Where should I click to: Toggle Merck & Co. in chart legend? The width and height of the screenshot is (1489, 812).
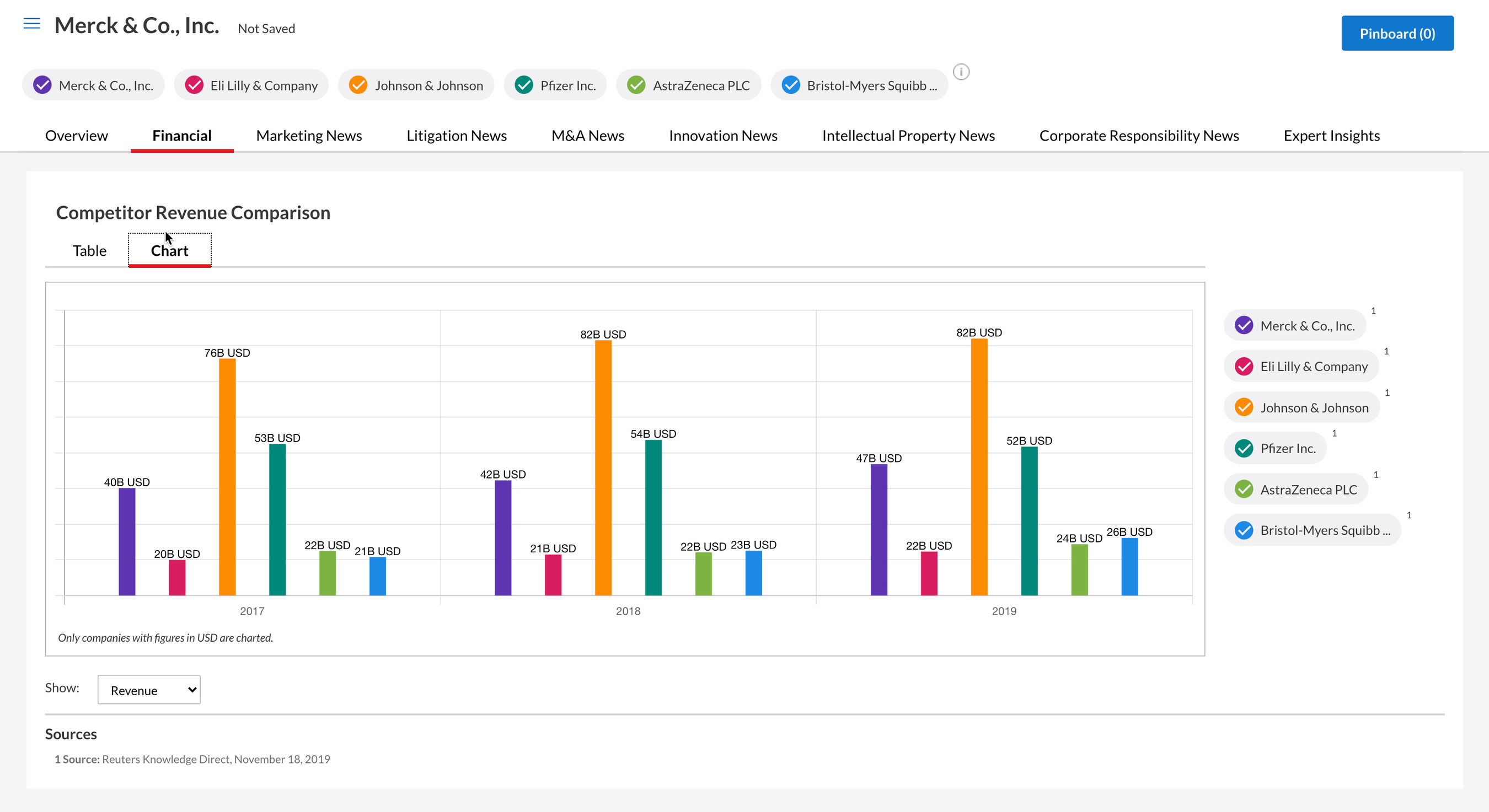click(x=1295, y=326)
